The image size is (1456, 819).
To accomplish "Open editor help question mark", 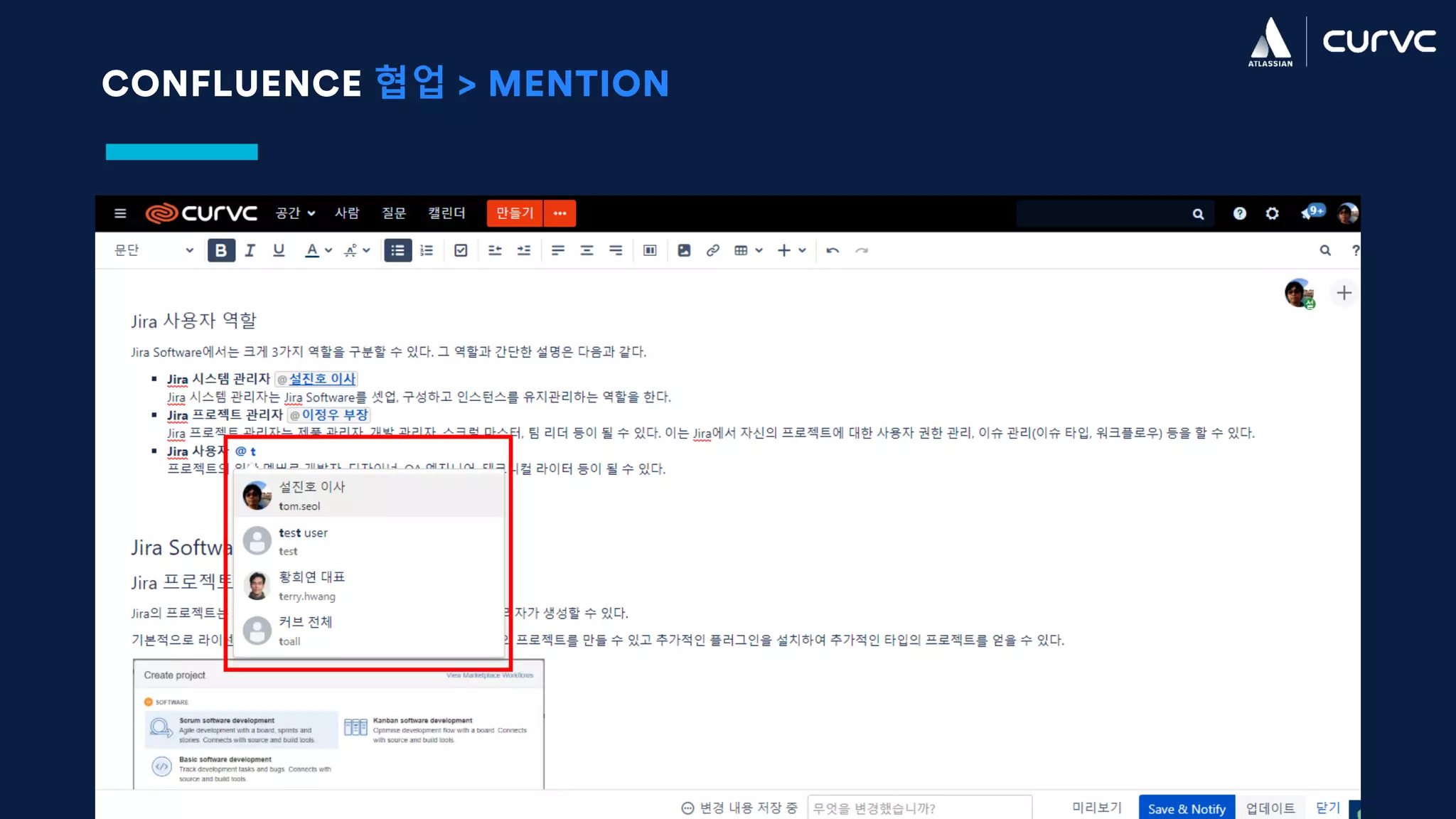I will click(1355, 250).
